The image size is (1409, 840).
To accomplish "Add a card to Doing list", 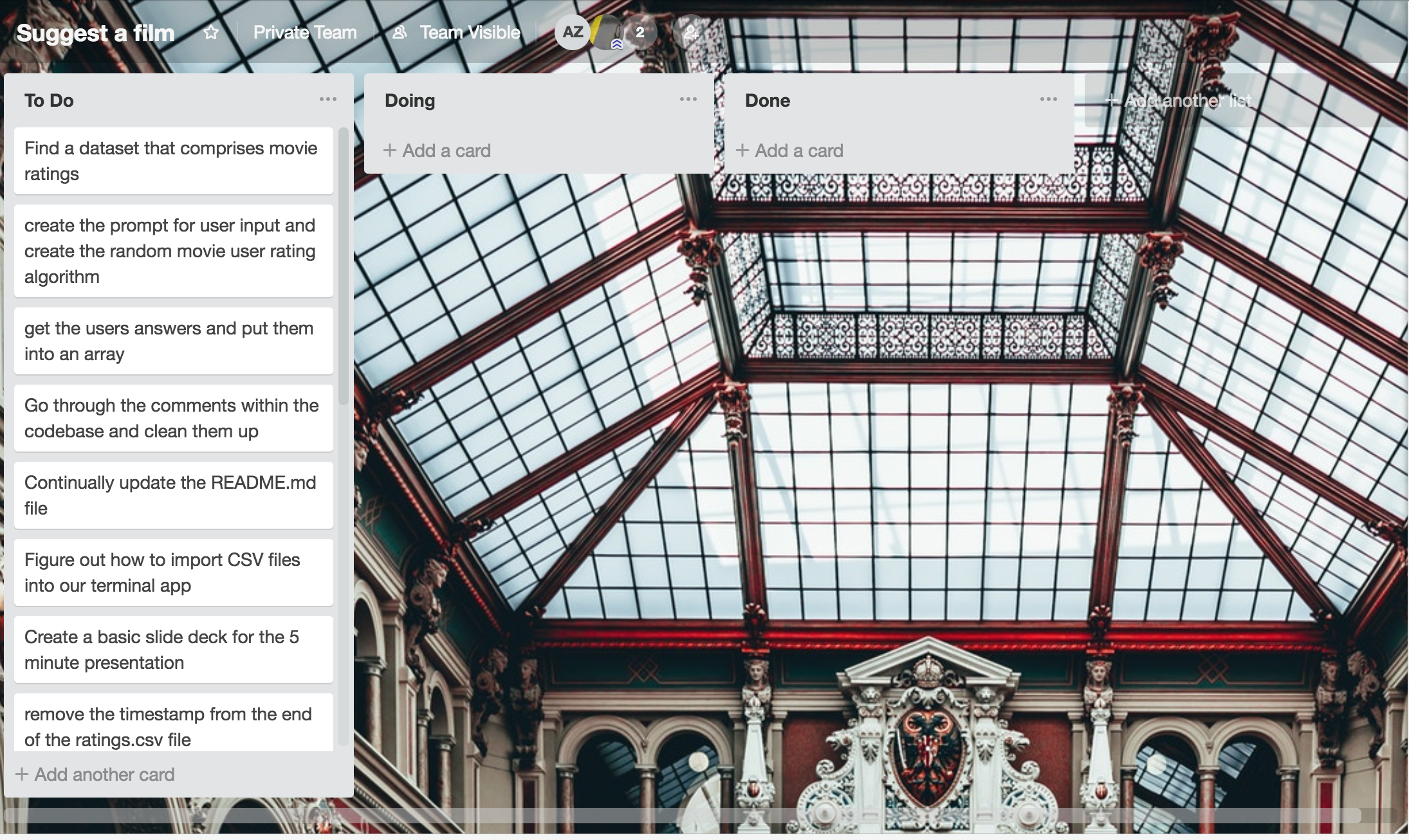I will pyautogui.click(x=437, y=151).
